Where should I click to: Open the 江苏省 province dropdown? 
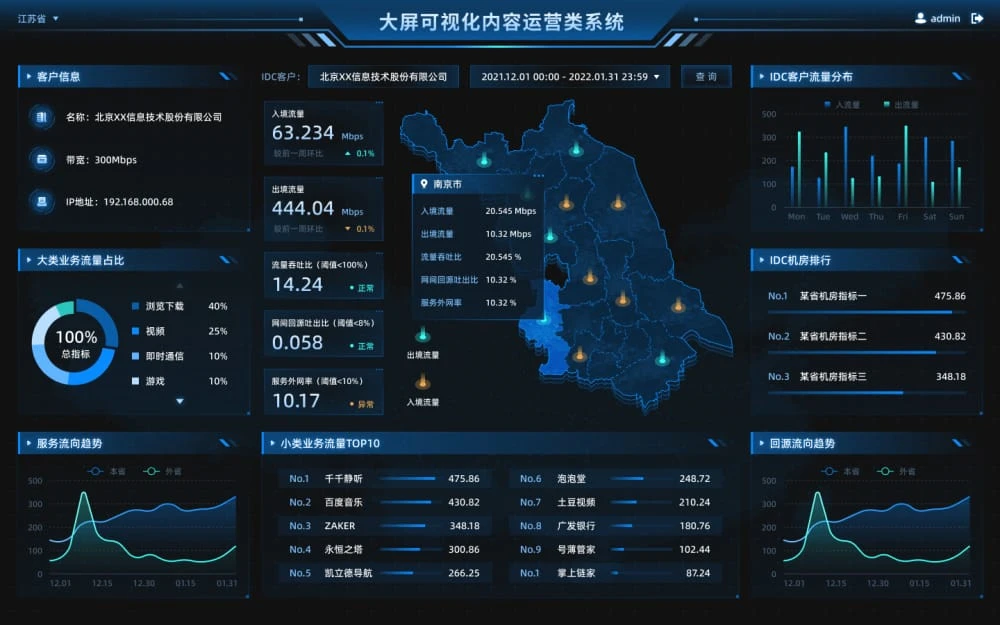[x=38, y=18]
